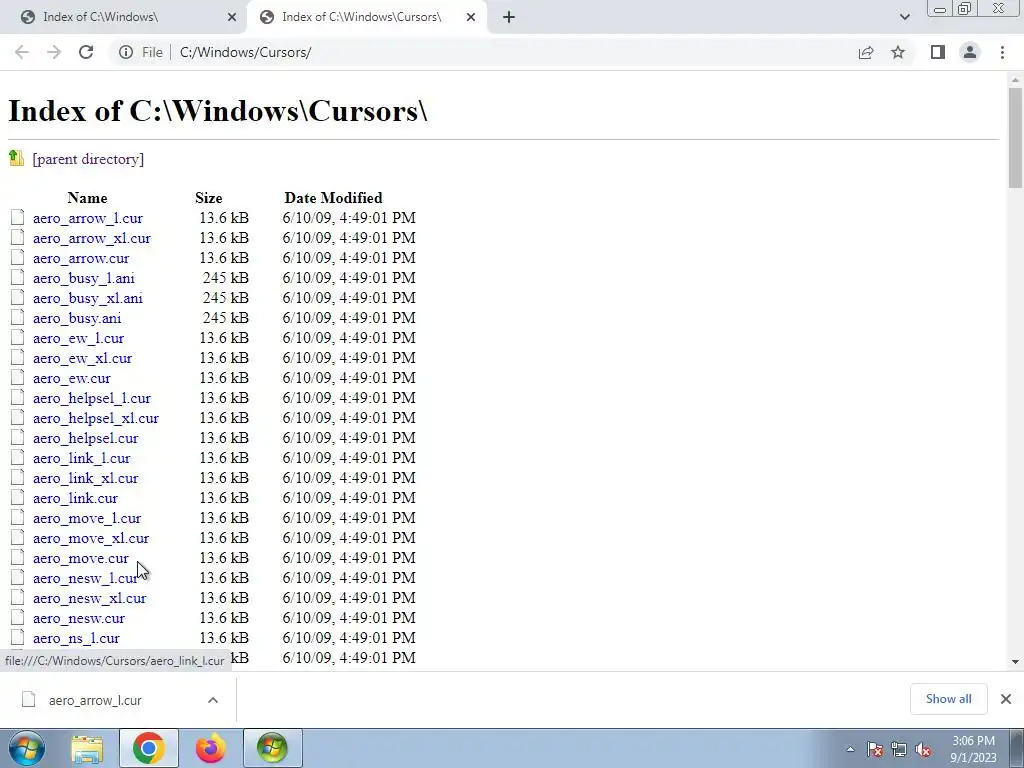The image size is (1024, 768).
Task: Switch to Chrome in the taskbar
Action: point(149,748)
